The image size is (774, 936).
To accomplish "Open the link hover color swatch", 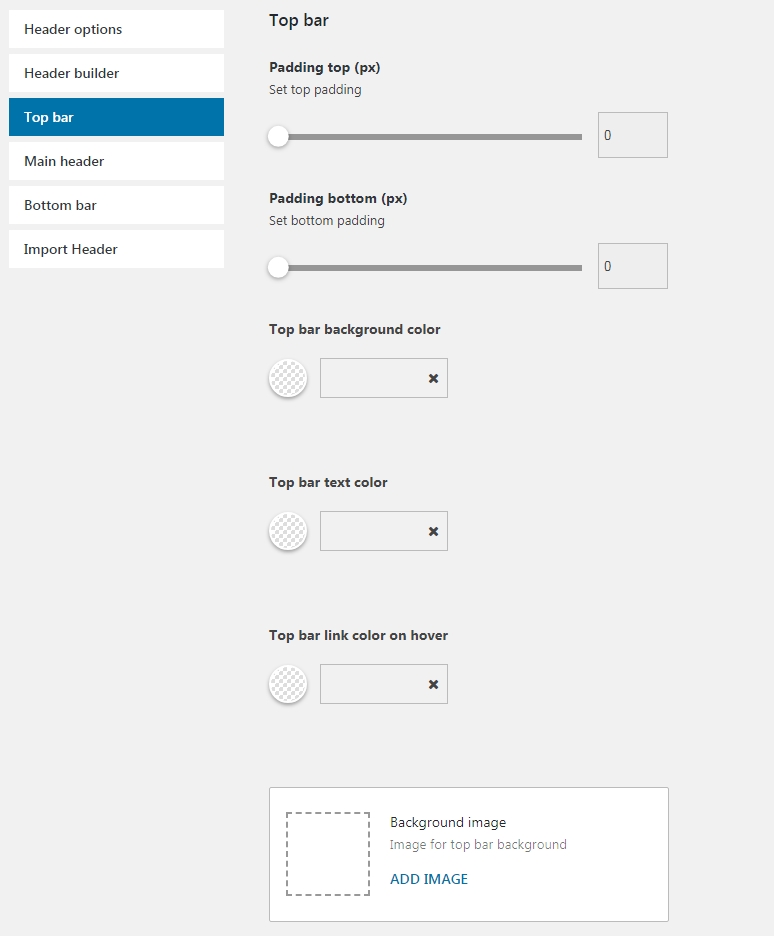I will [288, 683].
